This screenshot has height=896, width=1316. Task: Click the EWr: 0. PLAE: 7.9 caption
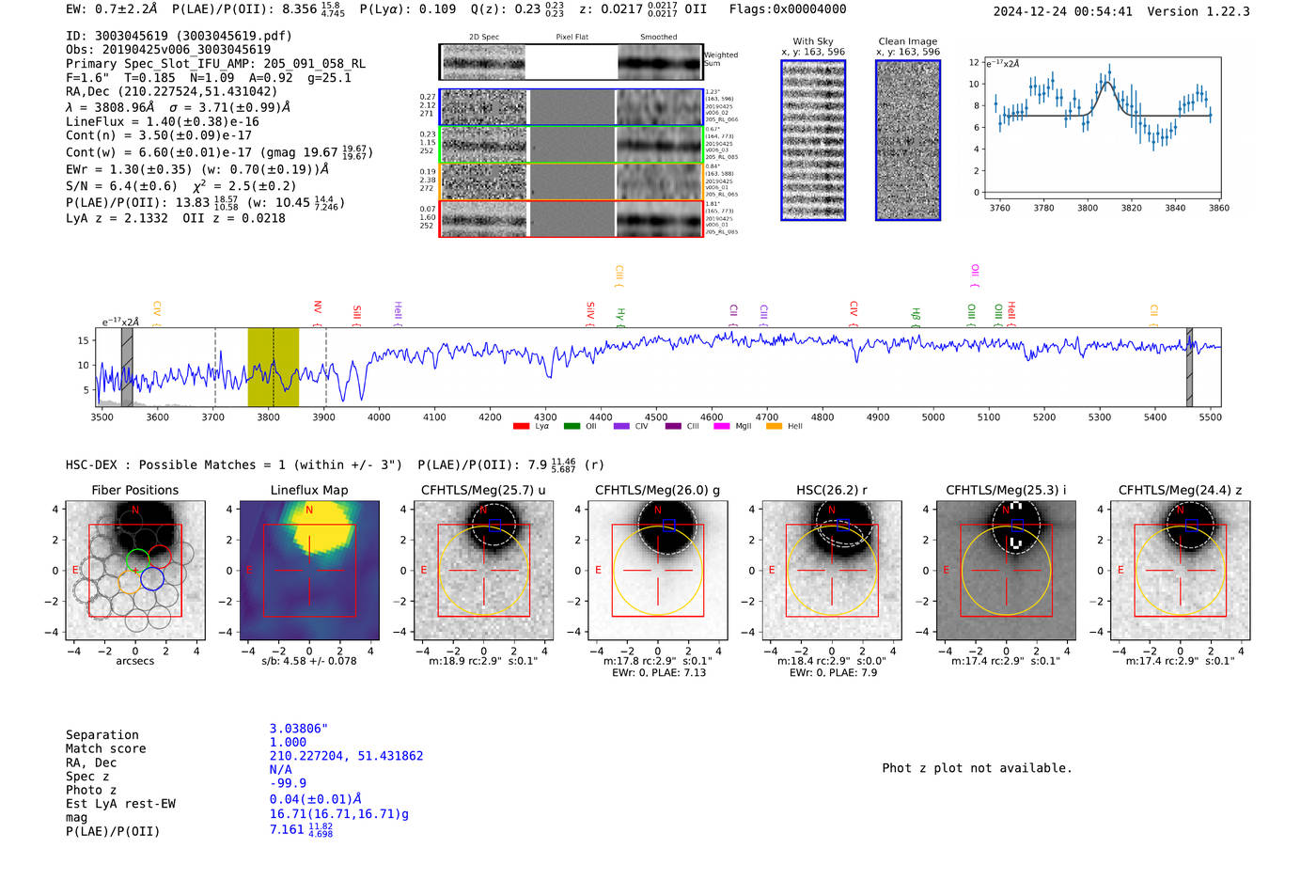(833, 672)
